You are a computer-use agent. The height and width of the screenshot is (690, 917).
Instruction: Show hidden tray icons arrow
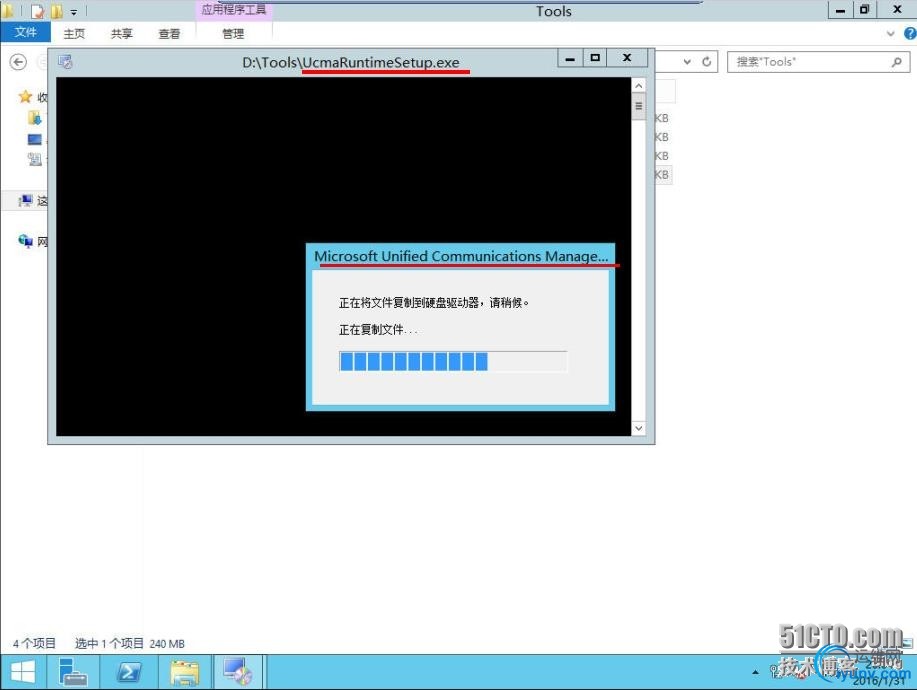click(756, 672)
